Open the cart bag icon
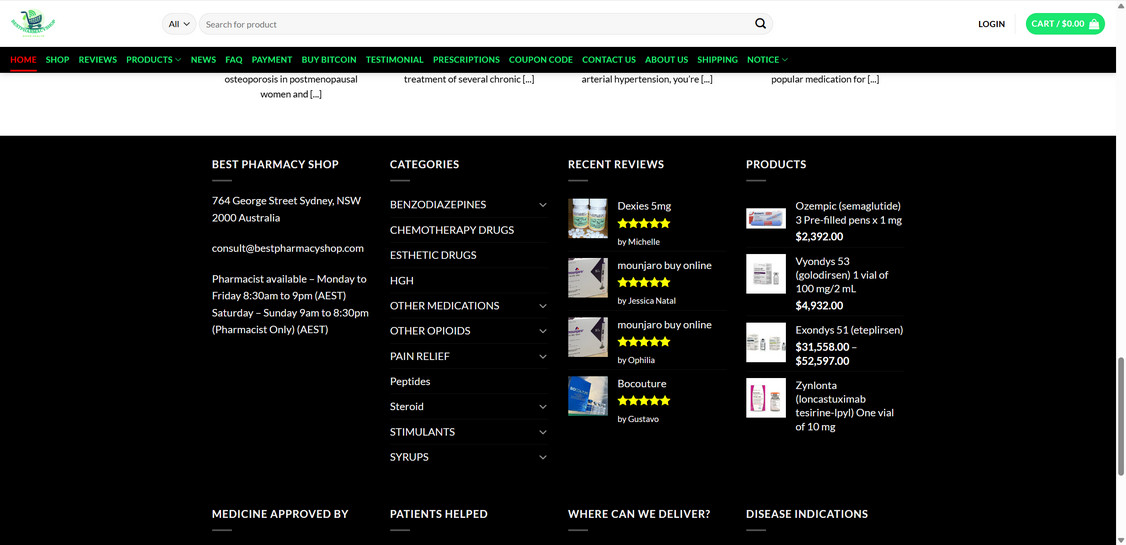Image resolution: width=1126 pixels, height=545 pixels. 1094,24
